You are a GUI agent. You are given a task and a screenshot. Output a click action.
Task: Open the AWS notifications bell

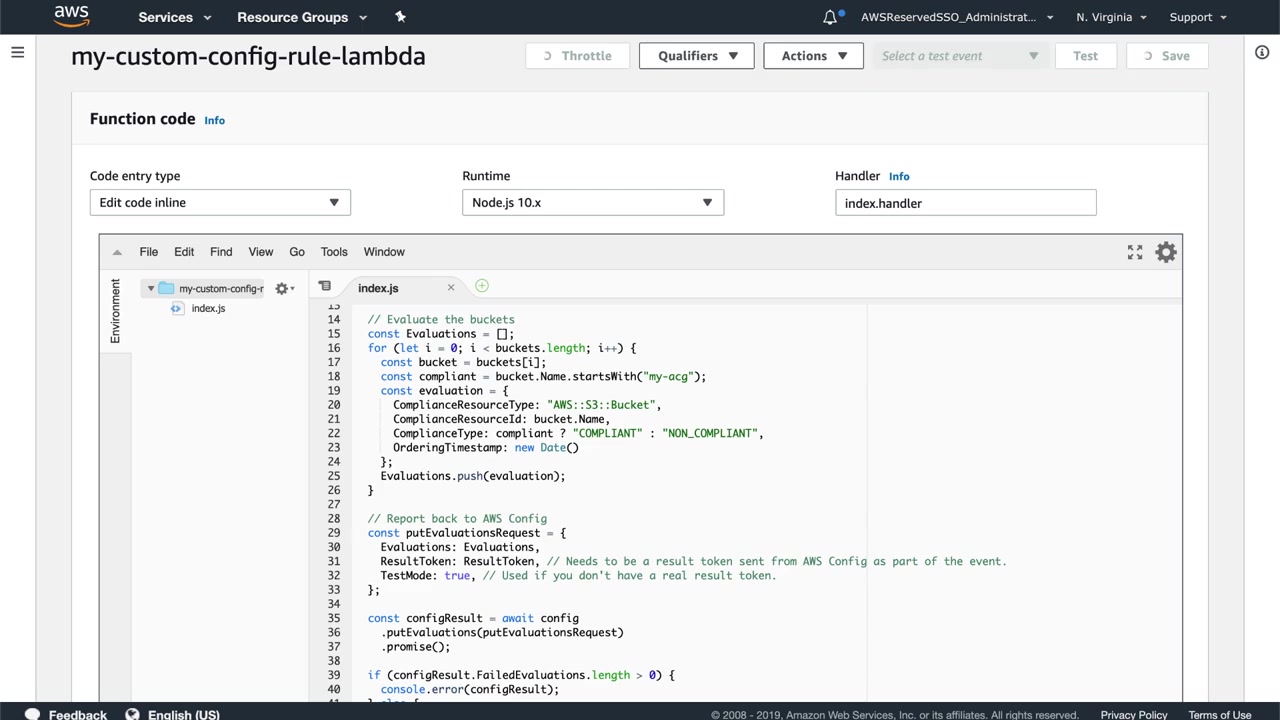tap(830, 17)
